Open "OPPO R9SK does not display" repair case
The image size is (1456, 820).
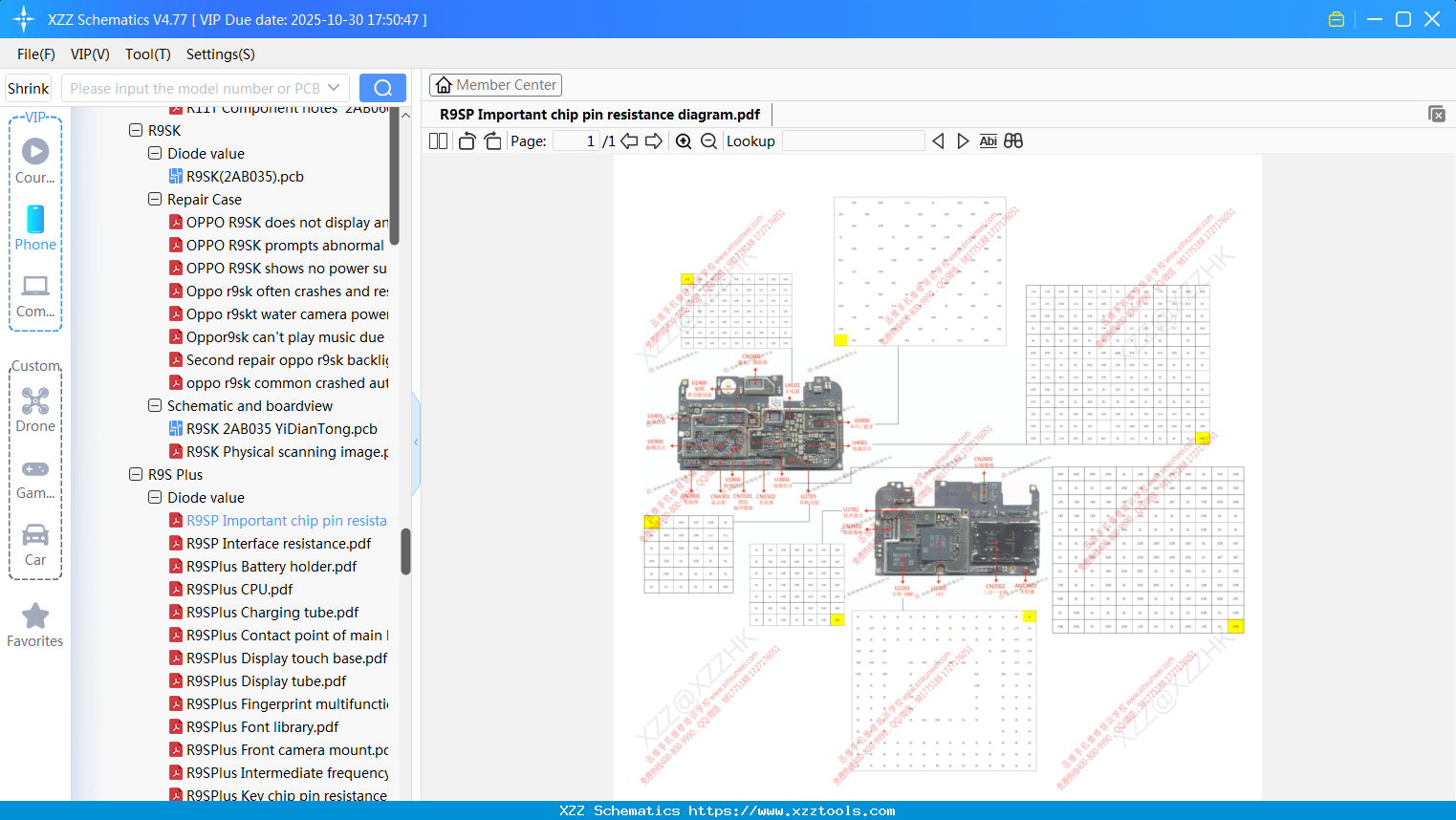[x=279, y=222]
